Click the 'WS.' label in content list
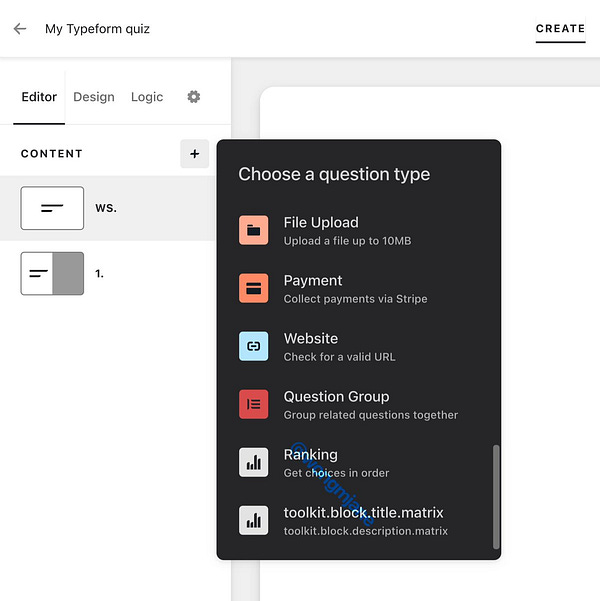Image resolution: width=600 pixels, height=601 pixels. pos(106,208)
